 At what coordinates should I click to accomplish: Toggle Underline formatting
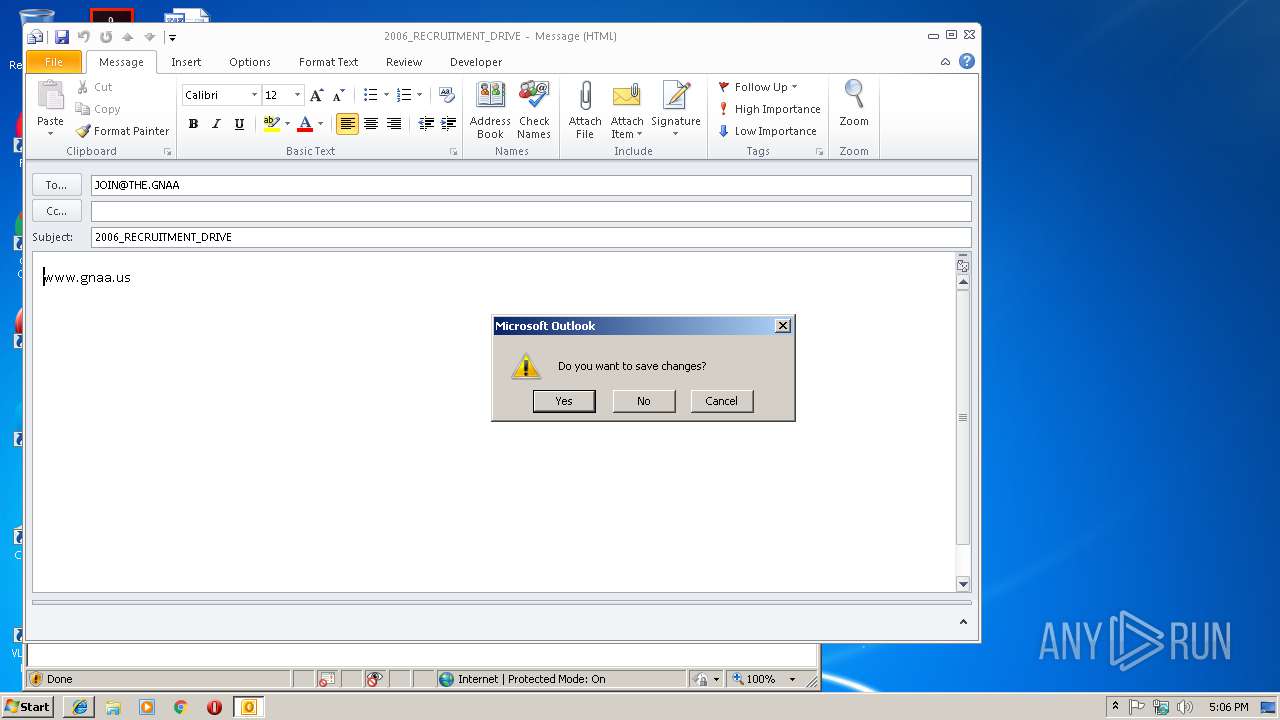(x=239, y=124)
